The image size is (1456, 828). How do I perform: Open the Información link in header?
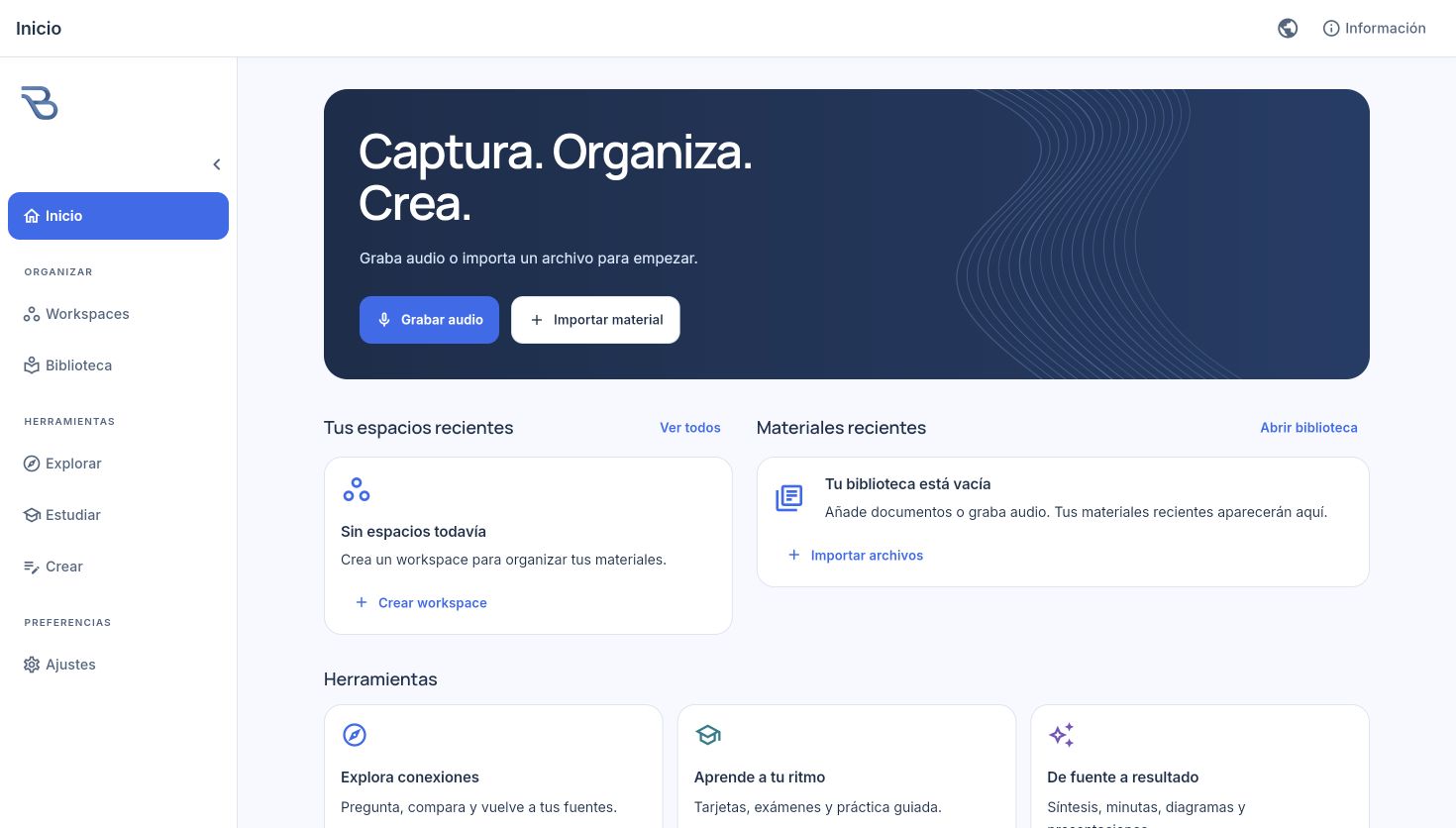tap(1375, 29)
